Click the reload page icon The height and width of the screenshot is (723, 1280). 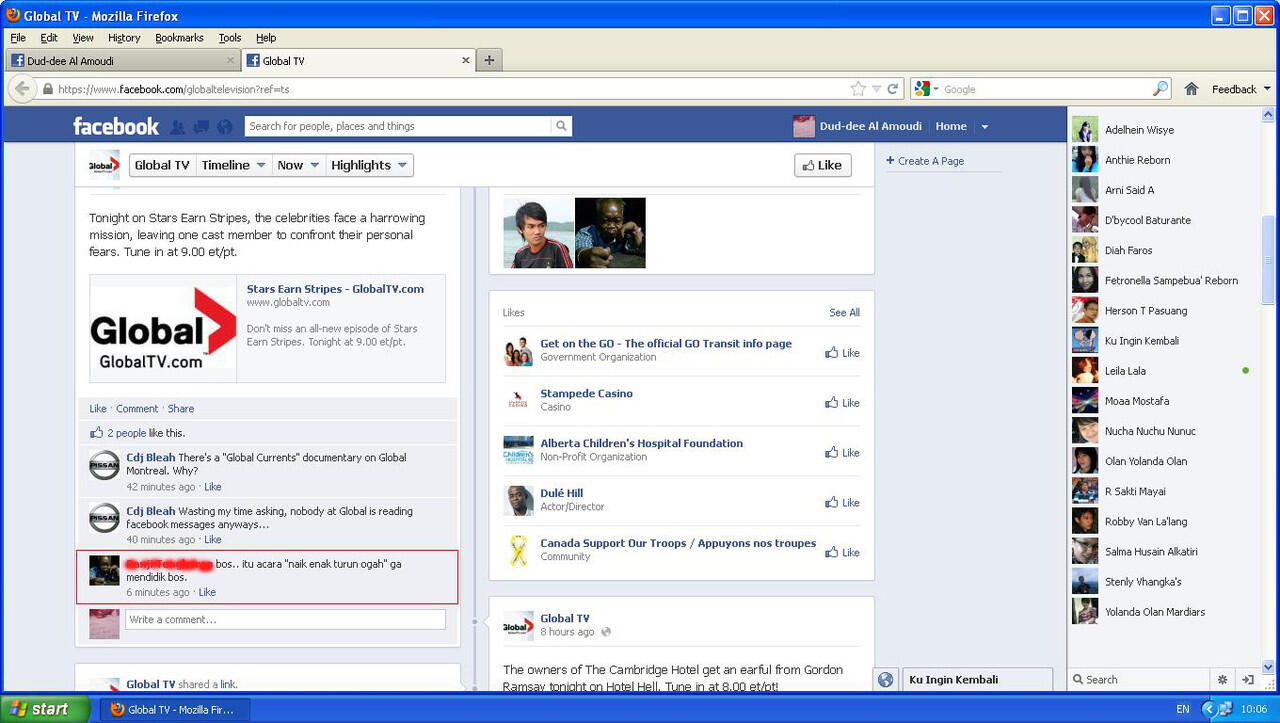tap(893, 89)
